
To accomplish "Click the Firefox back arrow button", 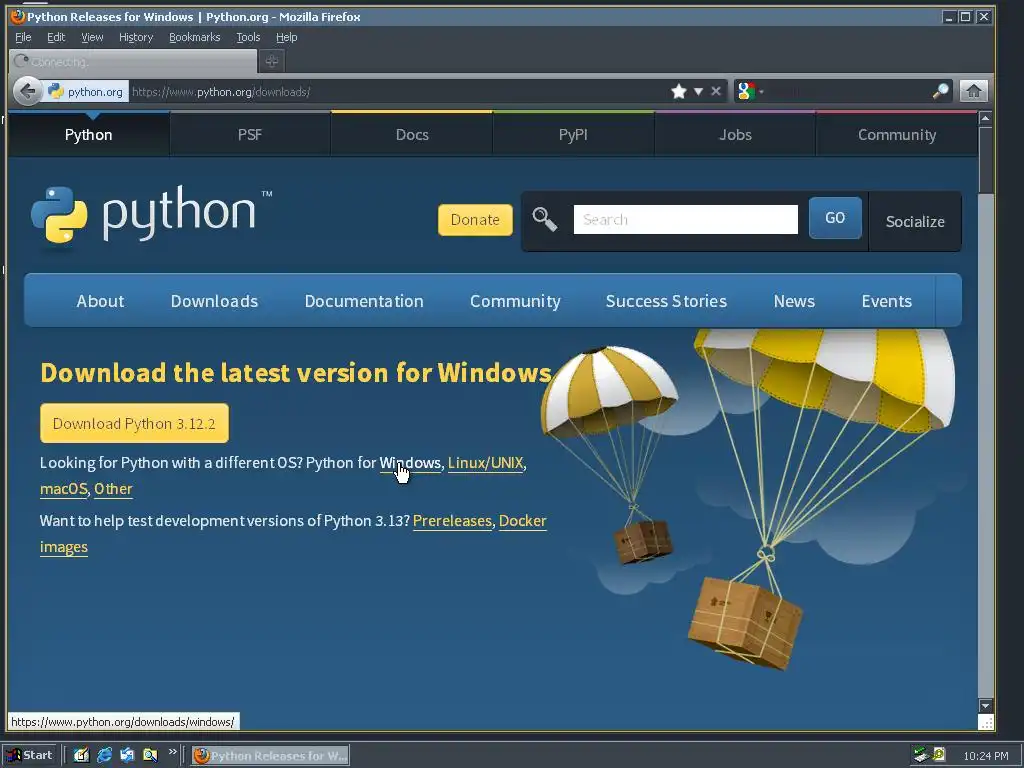I will tap(27, 91).
